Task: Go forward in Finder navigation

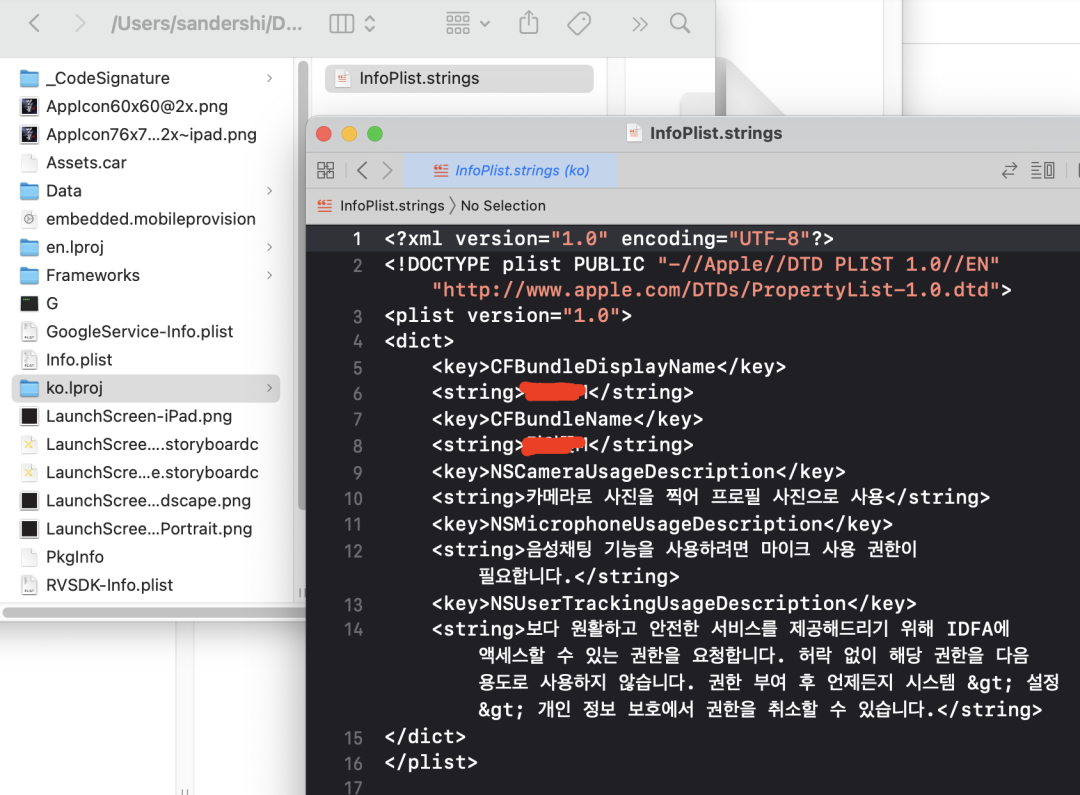Action: 80,23
